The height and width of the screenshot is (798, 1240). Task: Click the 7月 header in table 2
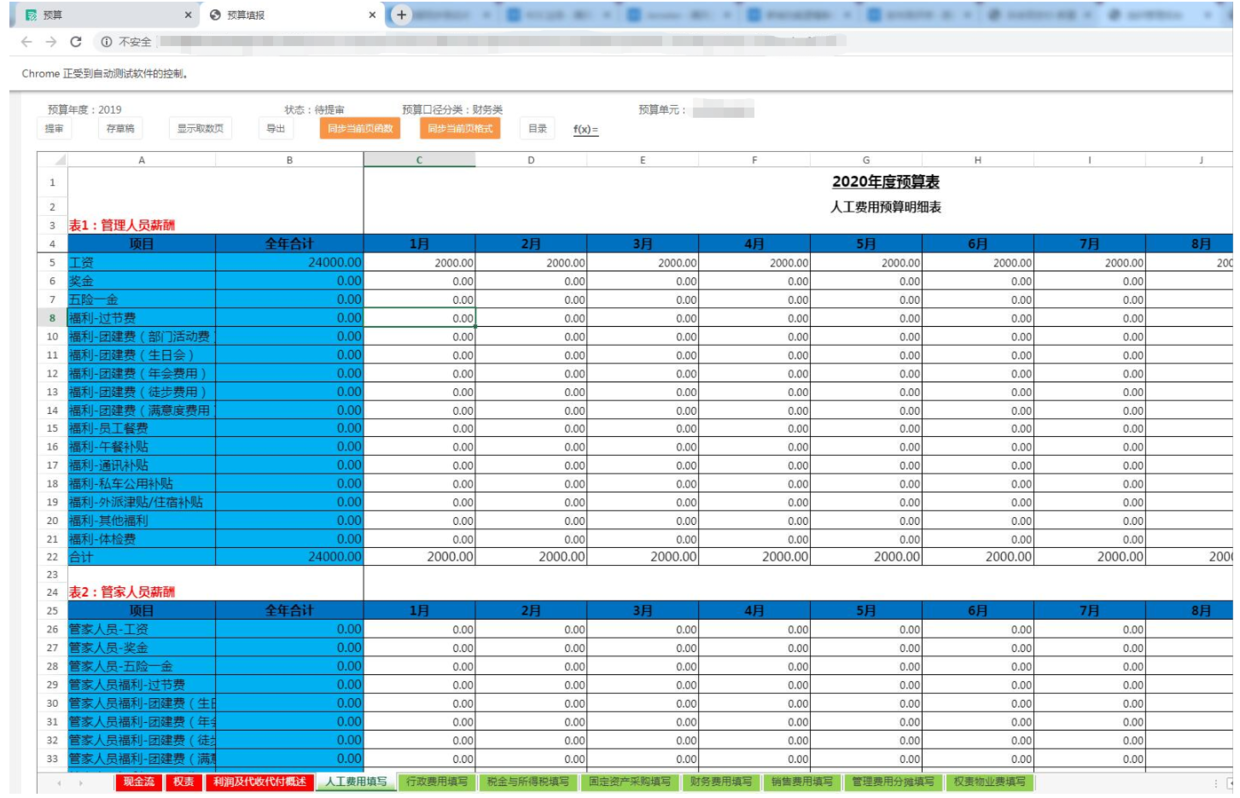click(x=1090, y=610)
